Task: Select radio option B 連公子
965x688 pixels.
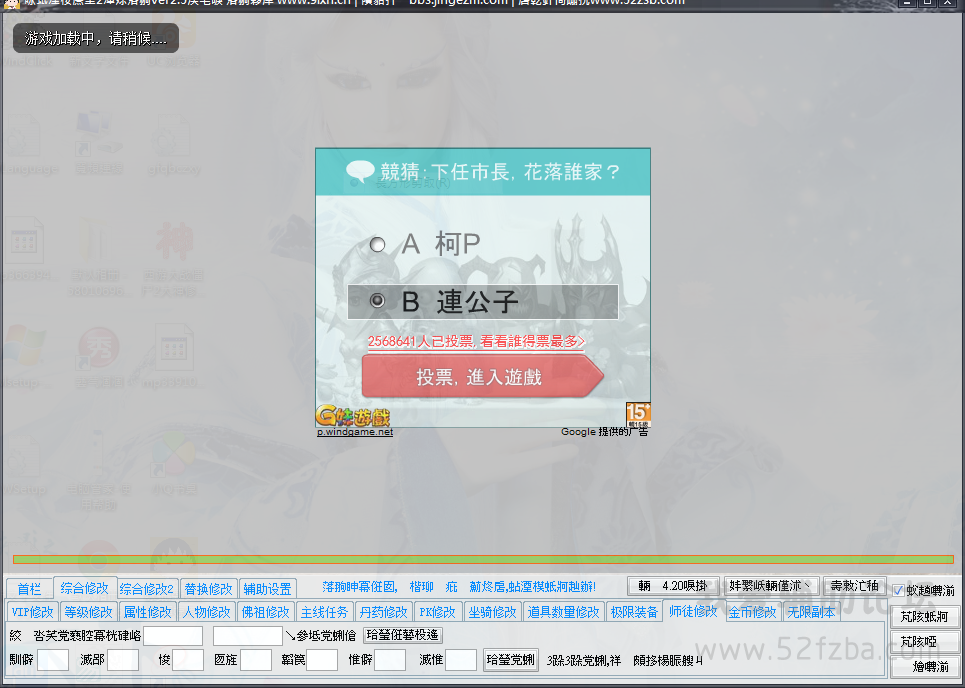Action: (x=377, y=301)
